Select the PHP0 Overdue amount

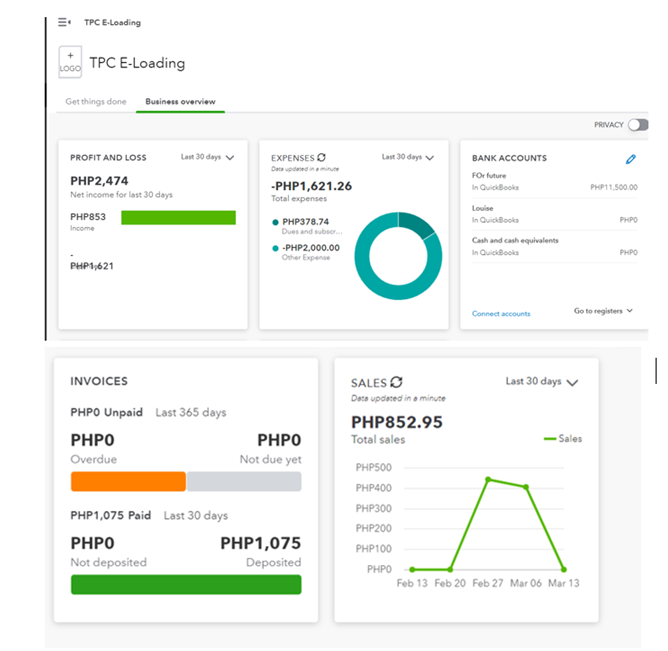tap(92, 440)
